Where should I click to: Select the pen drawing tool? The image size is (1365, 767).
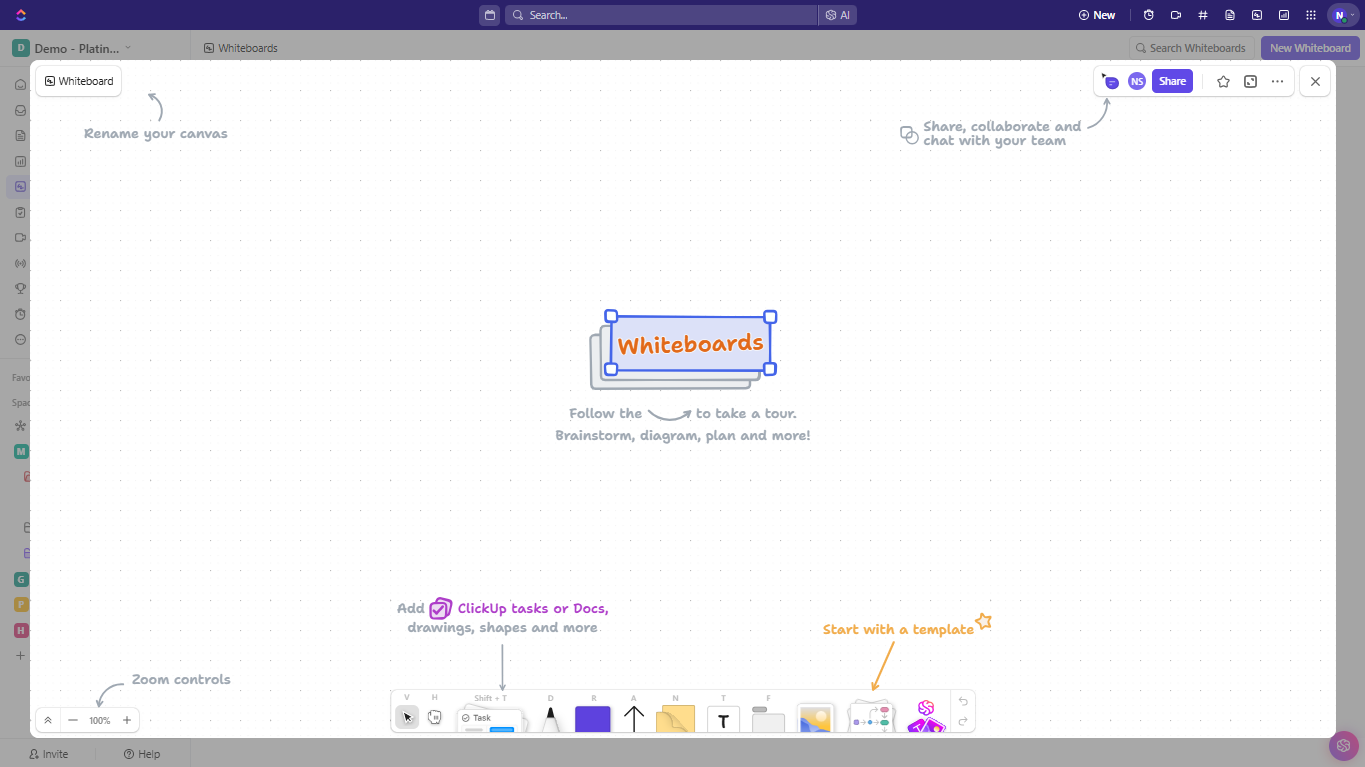pos(550,720)
